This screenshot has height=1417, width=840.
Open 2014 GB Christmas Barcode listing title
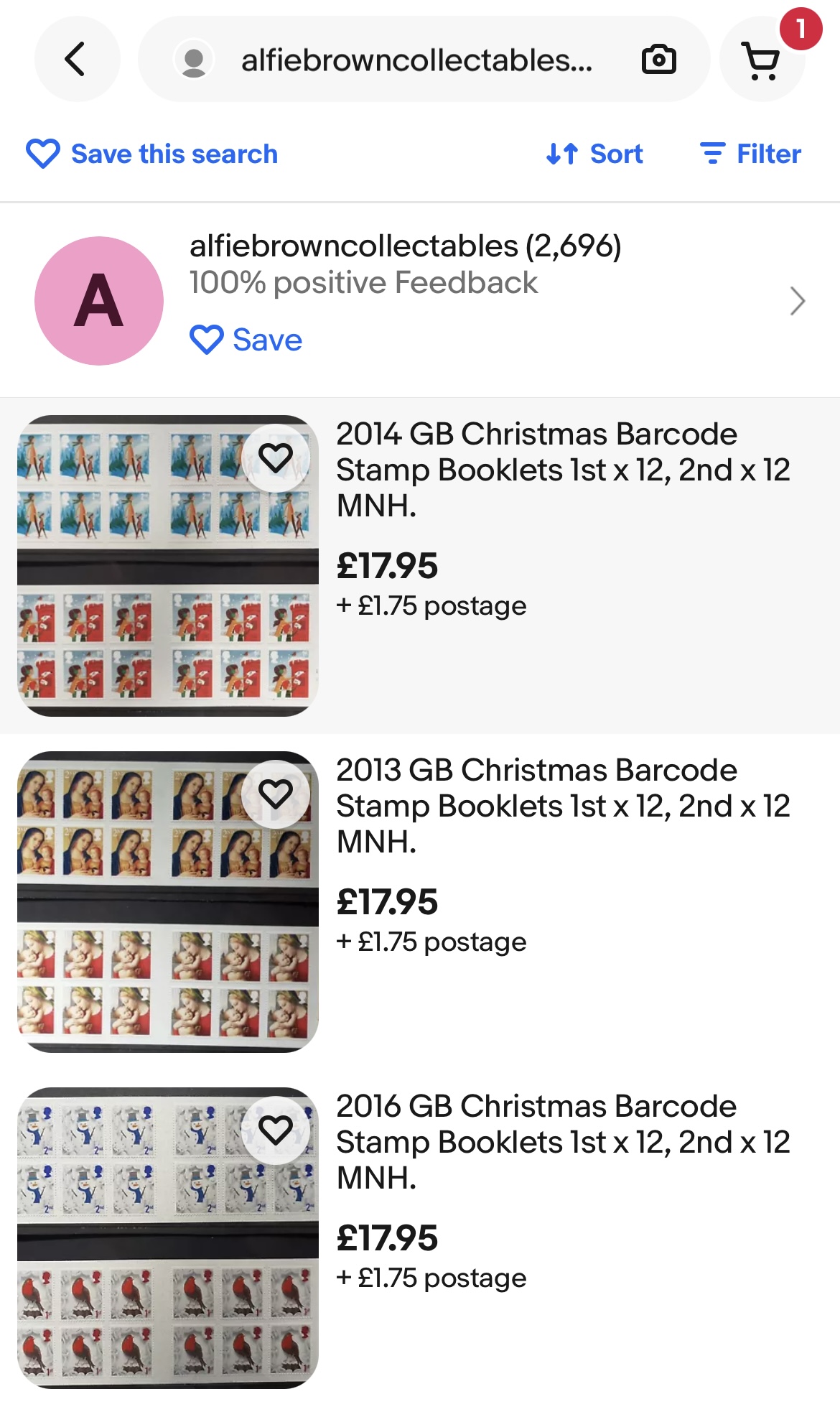pyautogui.click(x=562, y=470)
